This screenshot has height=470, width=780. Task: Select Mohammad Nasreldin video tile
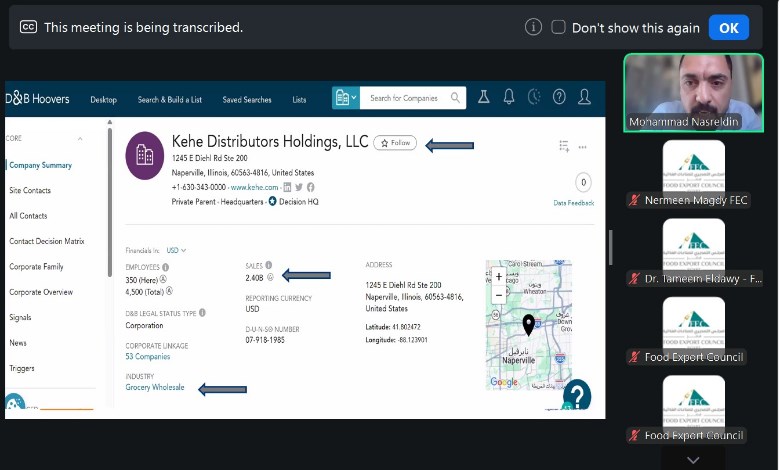[x=693, y=93]
